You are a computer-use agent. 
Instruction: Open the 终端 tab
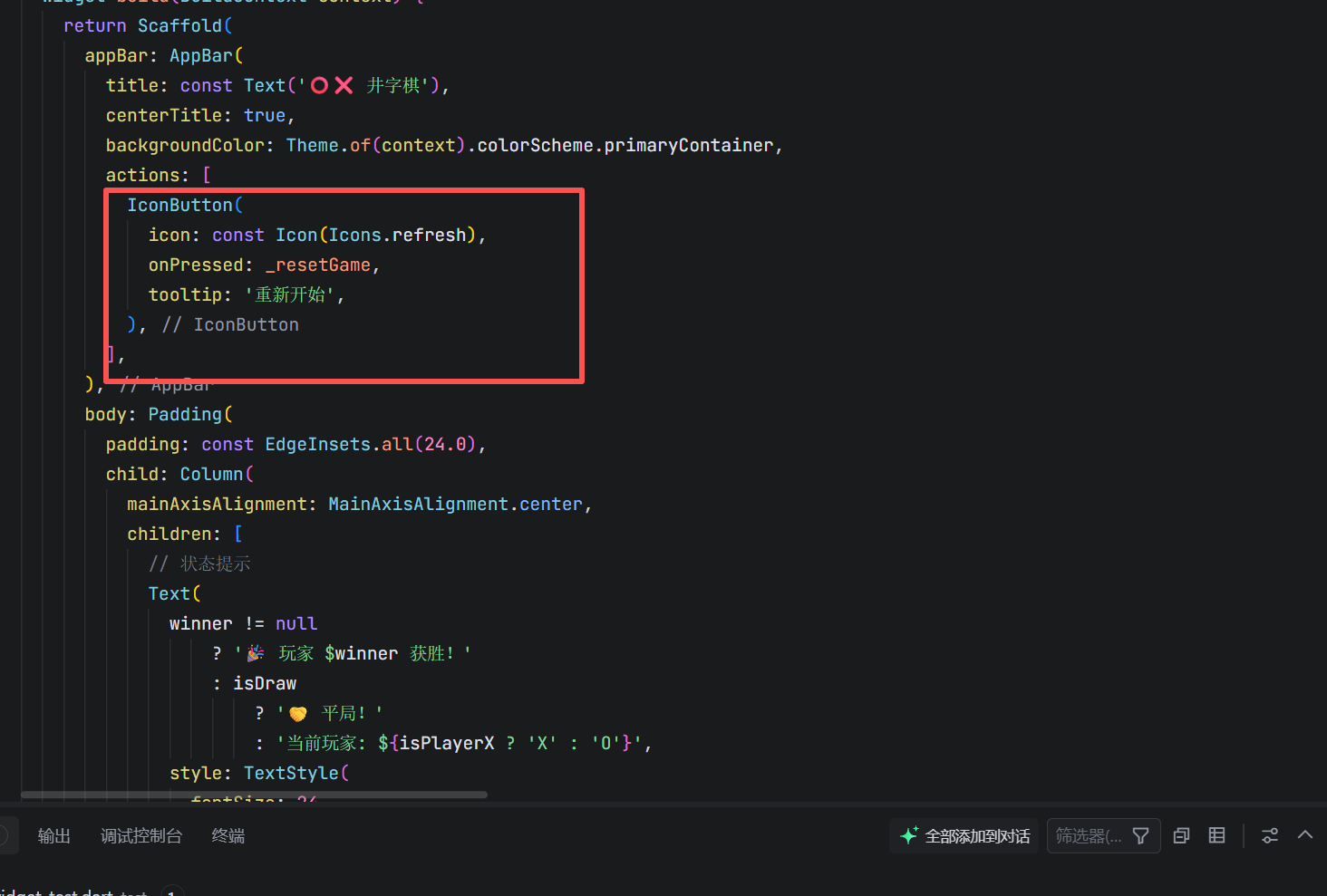point(228,836)
